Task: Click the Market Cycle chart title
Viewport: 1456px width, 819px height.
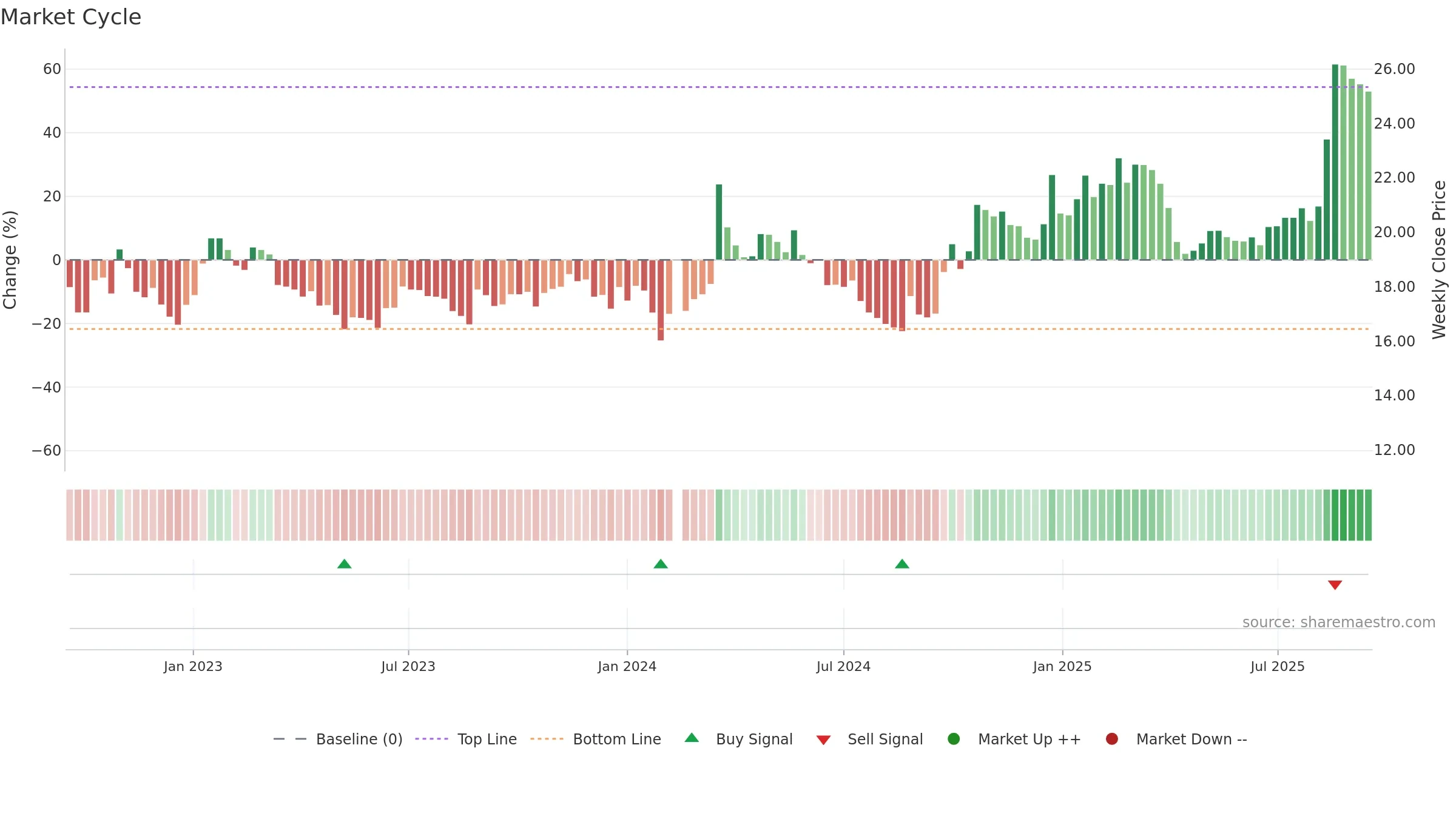Action: click(70, 17)
